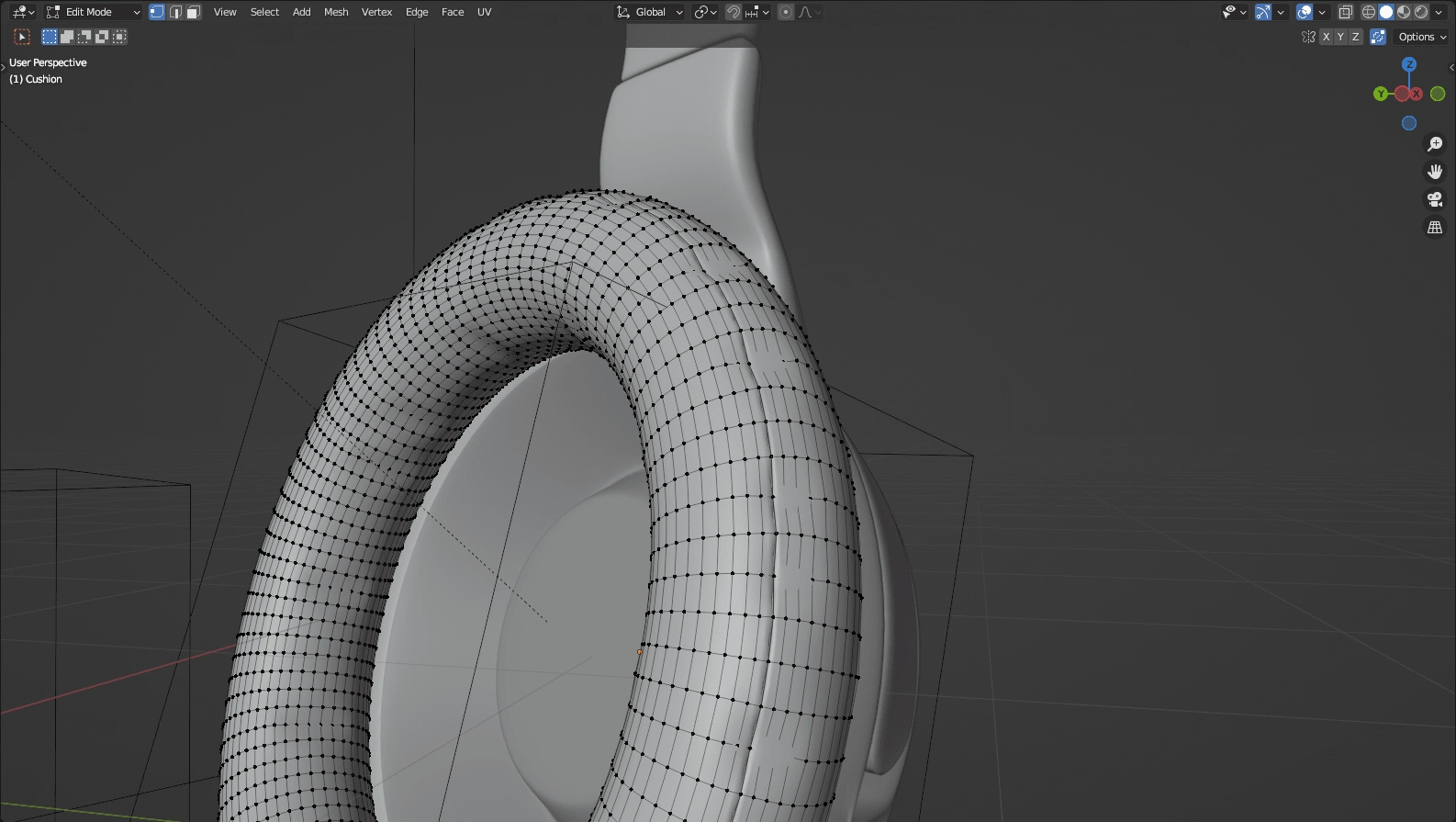The width and height of the screenshot is (1456, 822).
Task: Set selection mode to subtract
Action: click(84, 37)
